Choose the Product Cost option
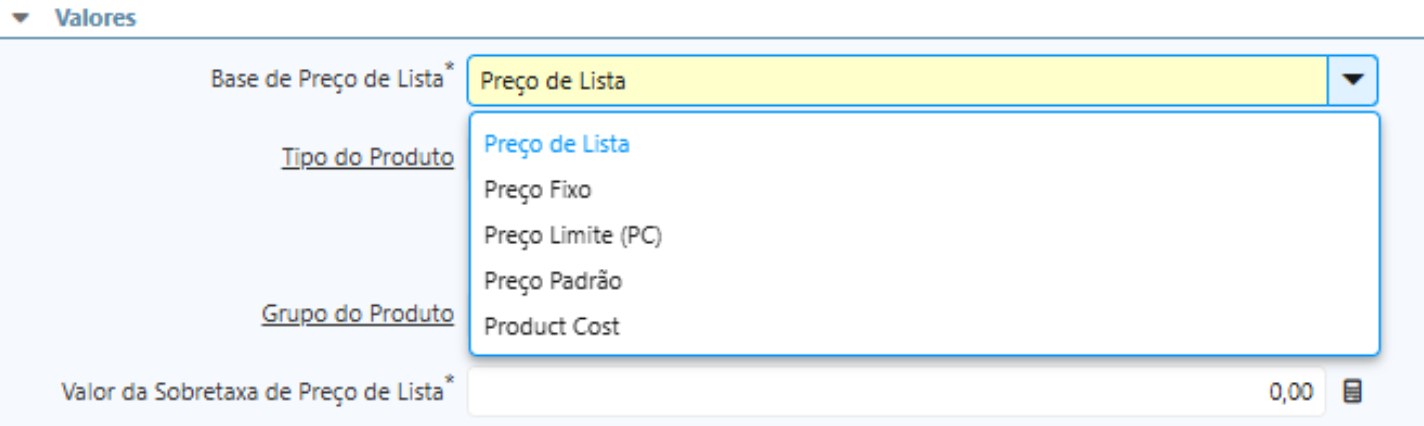Image resolution: width=1424 pixels, height=426 pixels. coord(551,327)
